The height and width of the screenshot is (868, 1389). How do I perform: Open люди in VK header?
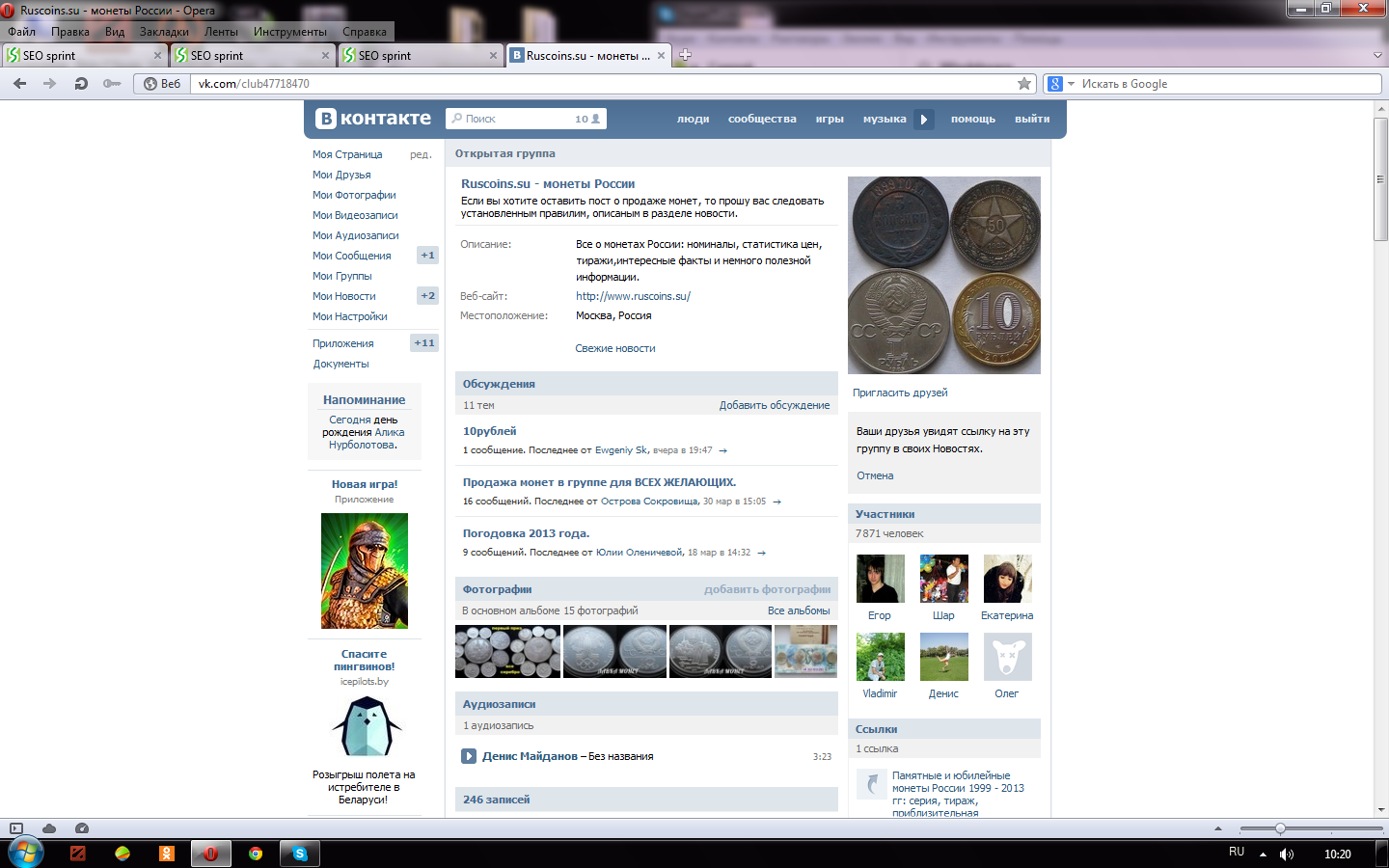[x=693, y=120]
